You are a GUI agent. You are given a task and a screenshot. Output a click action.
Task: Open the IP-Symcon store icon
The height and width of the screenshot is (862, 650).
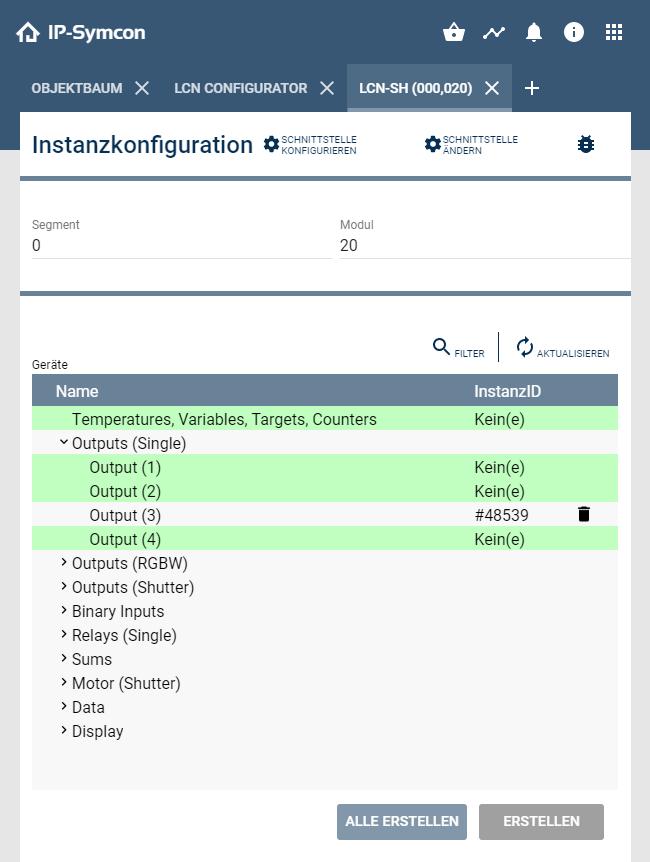[453, 31]
